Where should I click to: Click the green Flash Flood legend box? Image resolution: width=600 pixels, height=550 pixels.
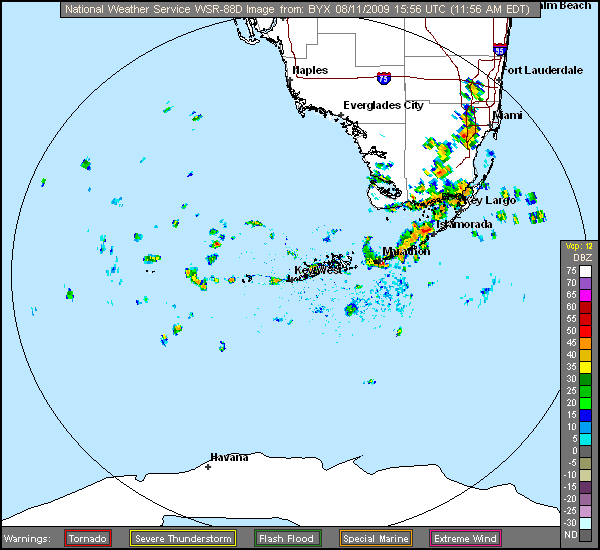(x=287, y=539)
